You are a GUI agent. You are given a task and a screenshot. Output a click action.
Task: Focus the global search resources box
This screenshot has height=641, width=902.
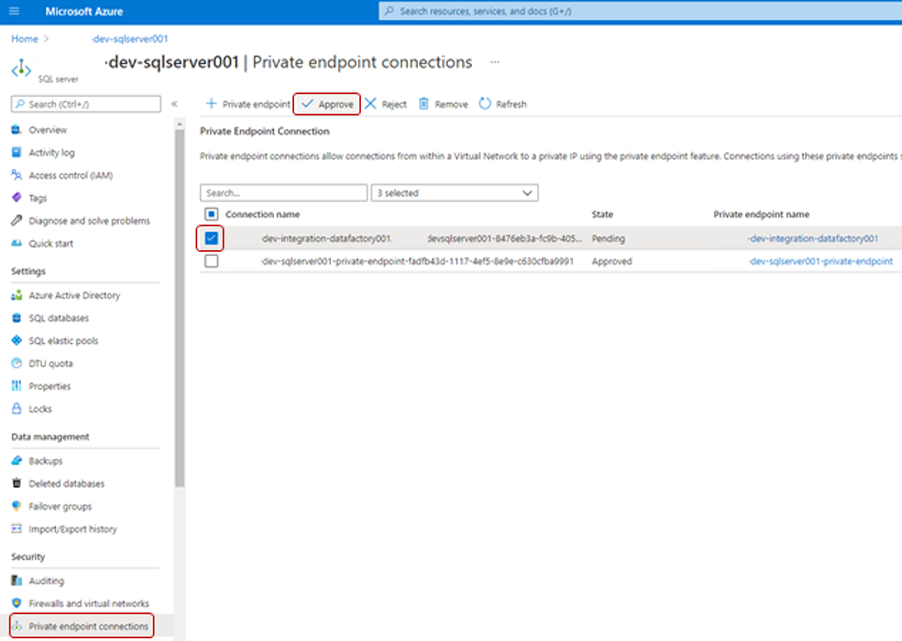coord(640,11)
